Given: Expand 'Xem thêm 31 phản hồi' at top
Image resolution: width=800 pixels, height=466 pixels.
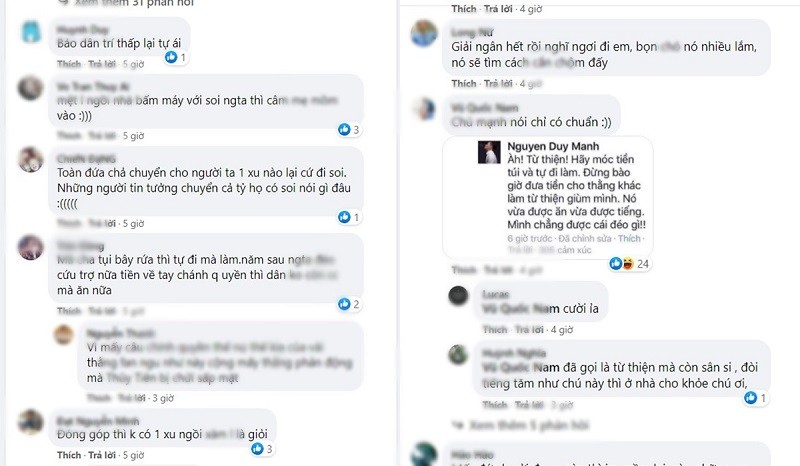Looking at the screenshot, I should click(x=126, y=3).
